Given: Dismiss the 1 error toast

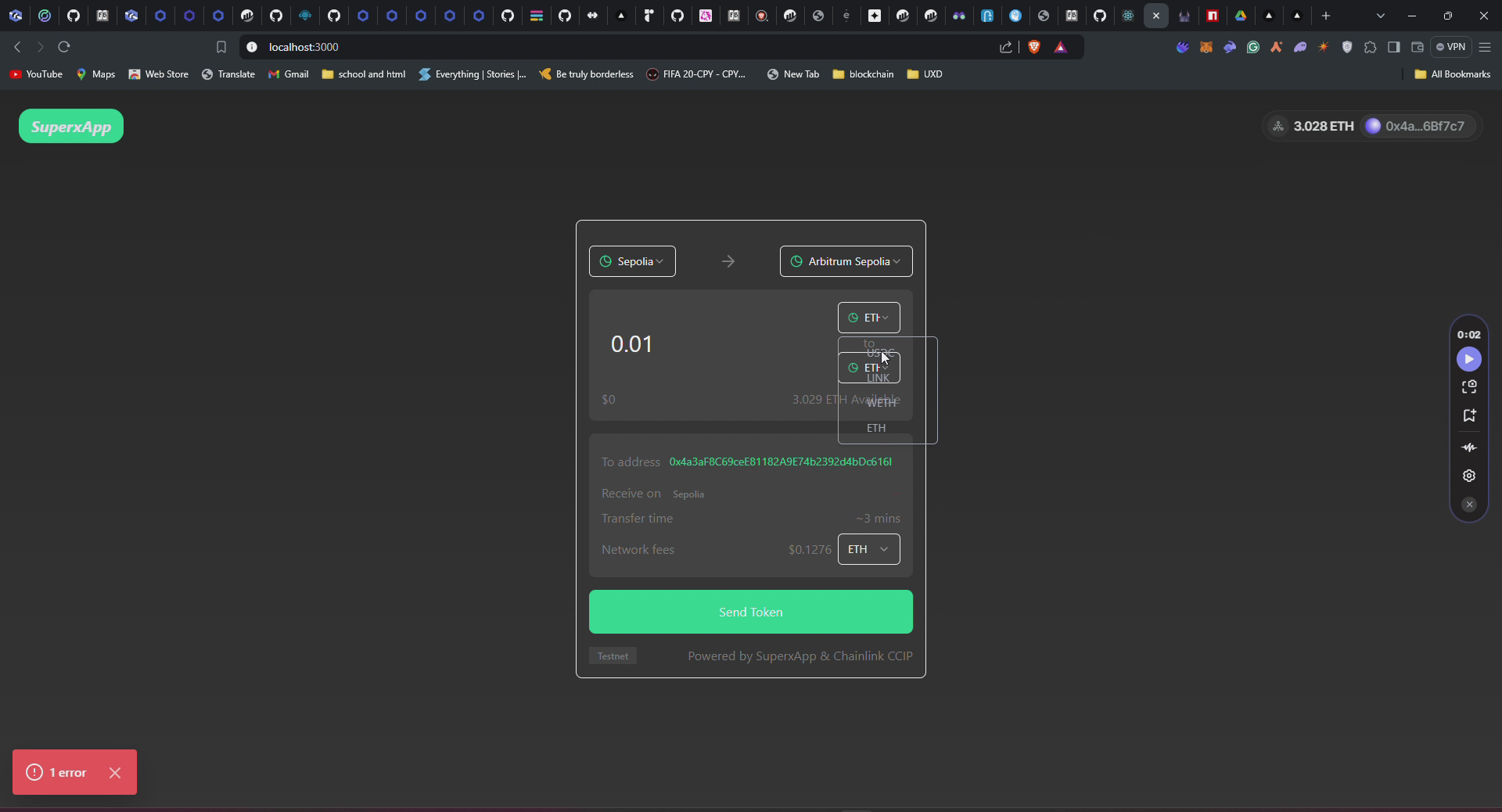Looking at the screenshot, I should (115, 773).
